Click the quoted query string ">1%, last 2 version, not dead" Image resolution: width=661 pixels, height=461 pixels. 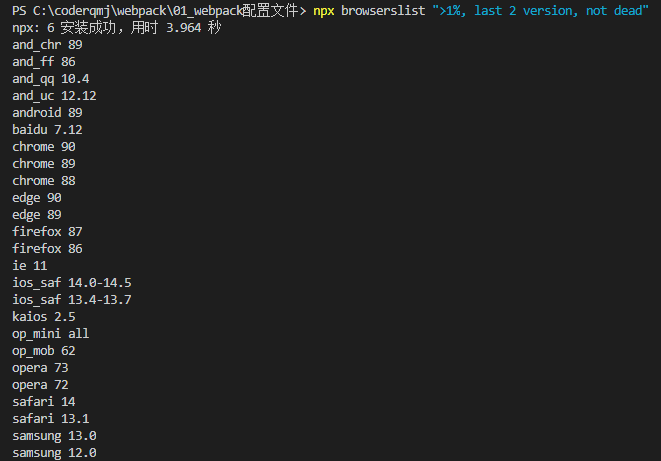[x=540, y=11]
